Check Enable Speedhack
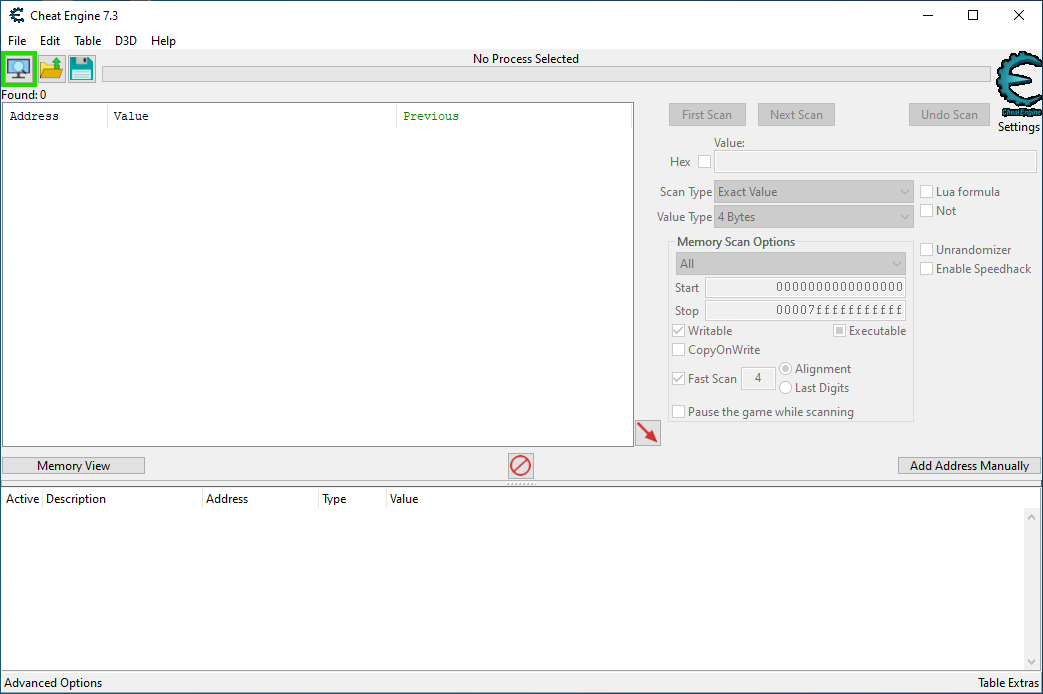Image resolution: width=1043 pixels, height=694 pixels. [x=927, y=269]
